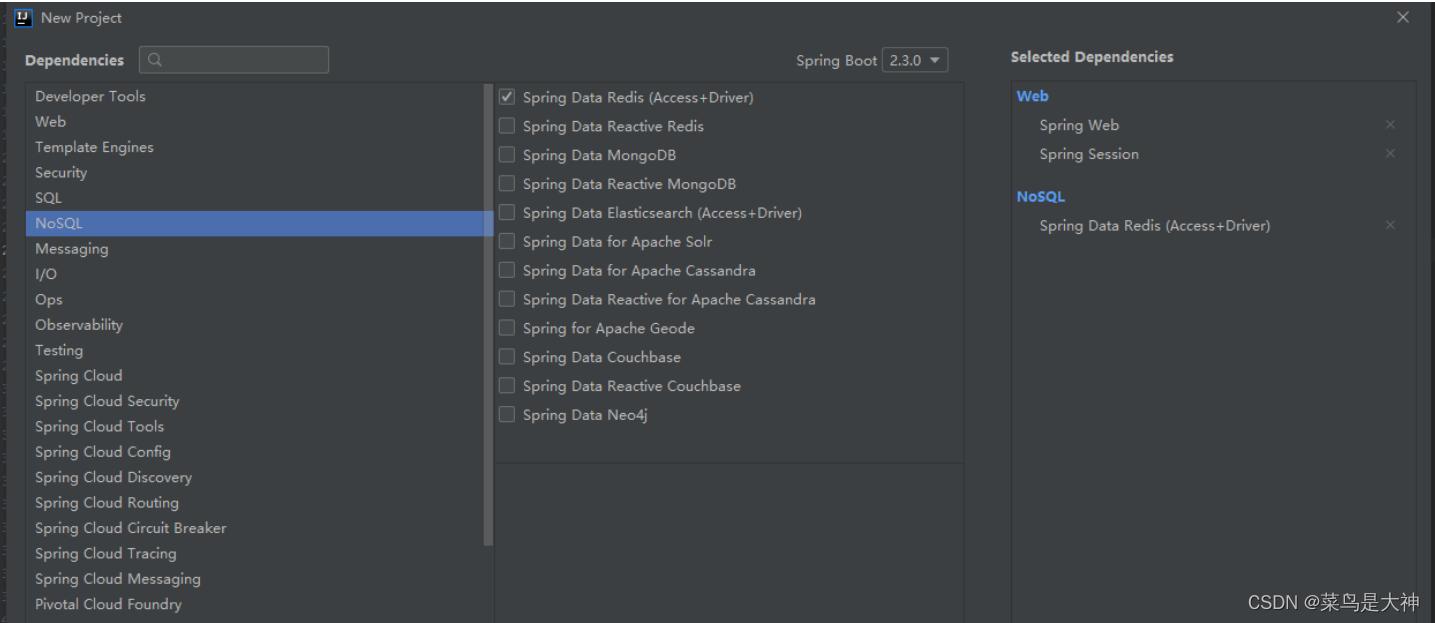Check Spring Data Elasticsearch (Access+Driver)
1435x623 pixels.
(506, 212)
